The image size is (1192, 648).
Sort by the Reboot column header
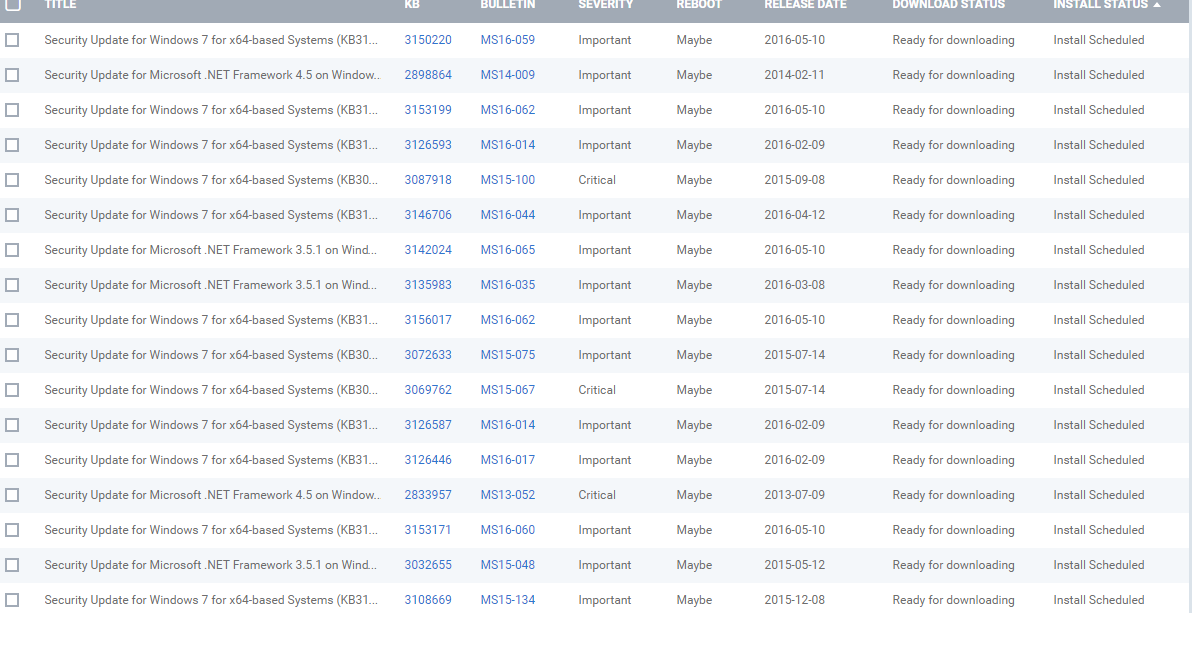tap(699, 5)
